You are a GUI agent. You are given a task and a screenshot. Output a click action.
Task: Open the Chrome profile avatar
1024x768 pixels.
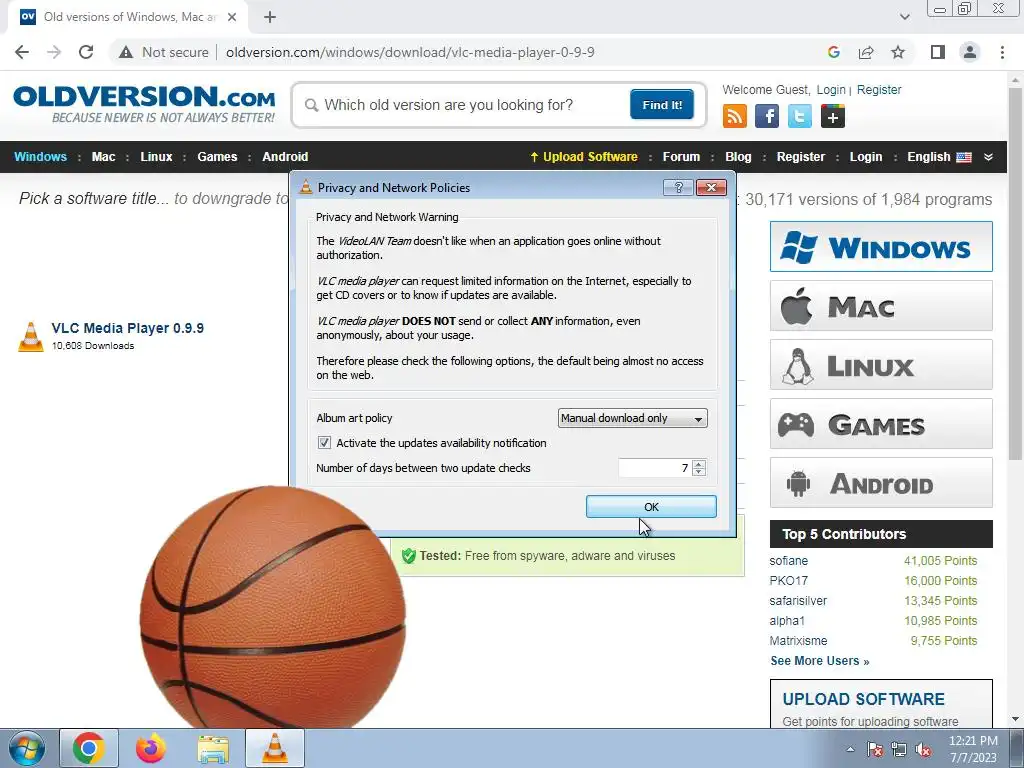[x=970, y=52]
